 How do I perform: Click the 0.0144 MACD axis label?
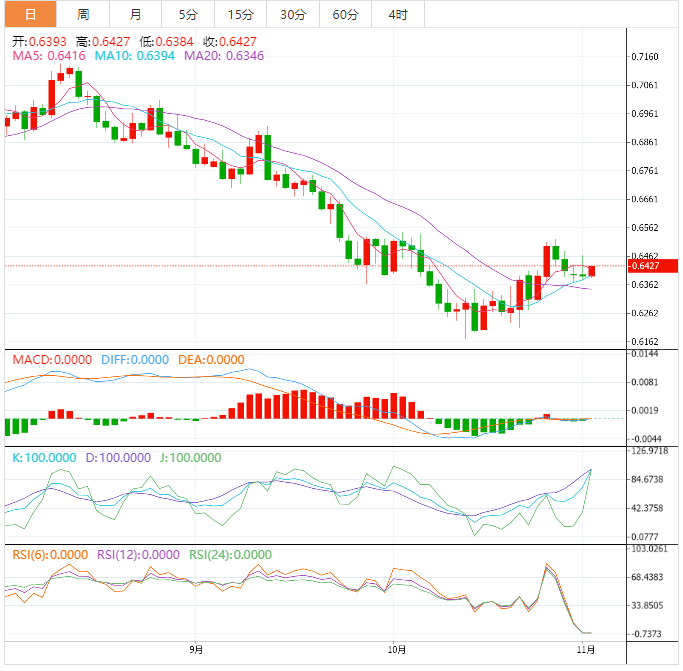[x=645, y=354]
